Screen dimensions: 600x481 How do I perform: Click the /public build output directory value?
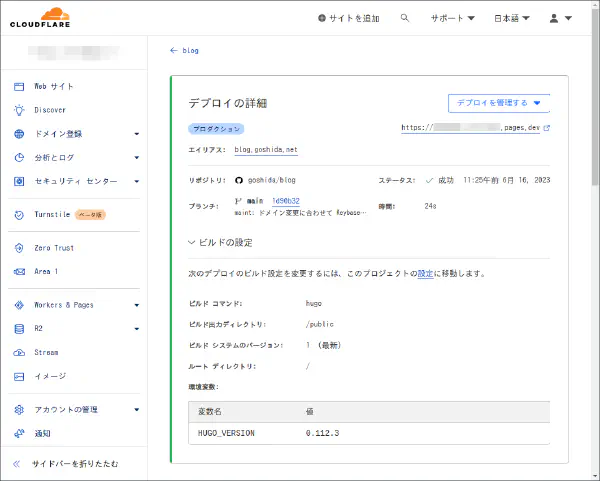320,324
